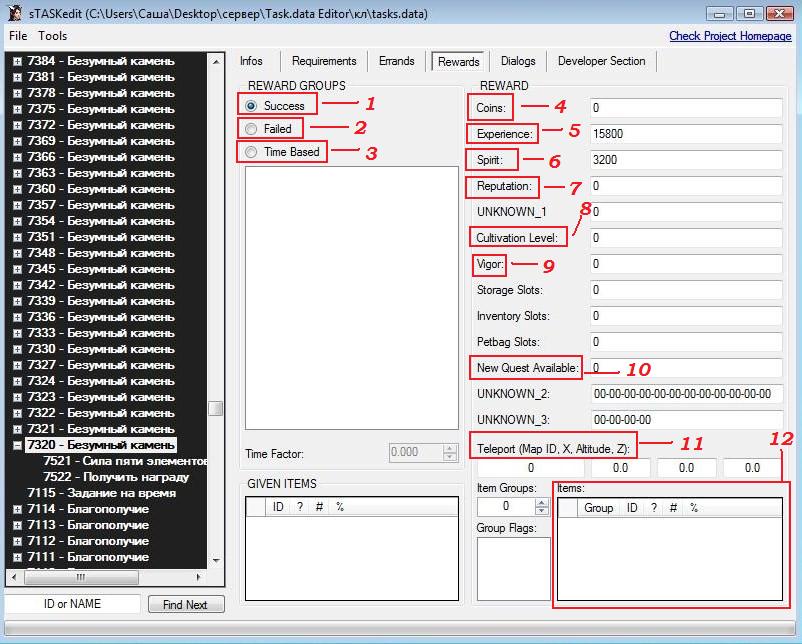
Task: Expand quest 7384 tree node
Action: click(x=17, y=61)
